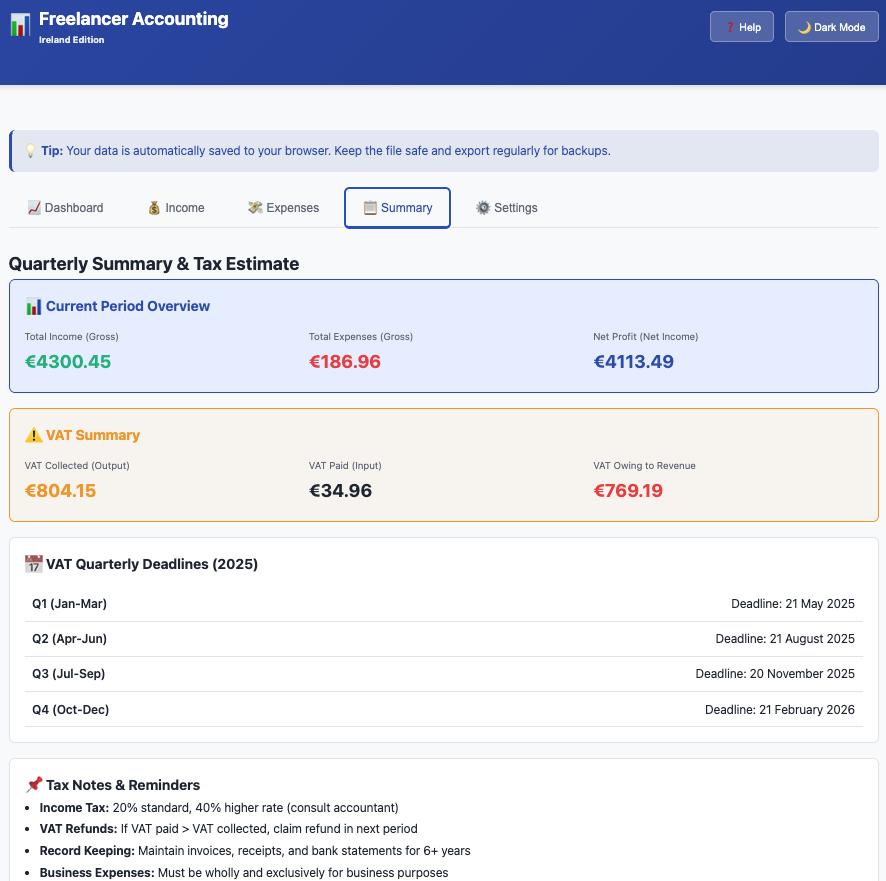Click the Q2 (Apr-Jun) row label

(70, 639)
